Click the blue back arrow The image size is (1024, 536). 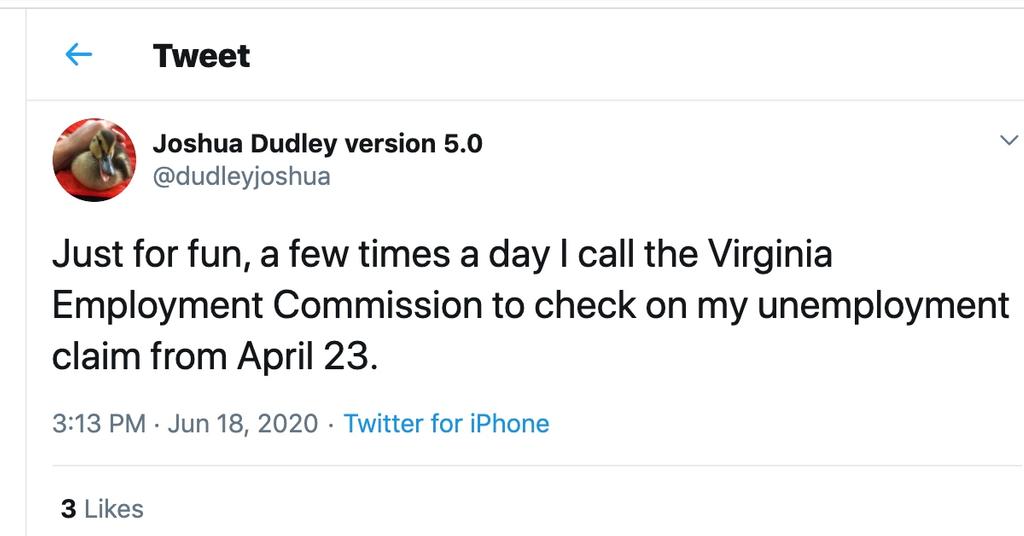point(78,55)
